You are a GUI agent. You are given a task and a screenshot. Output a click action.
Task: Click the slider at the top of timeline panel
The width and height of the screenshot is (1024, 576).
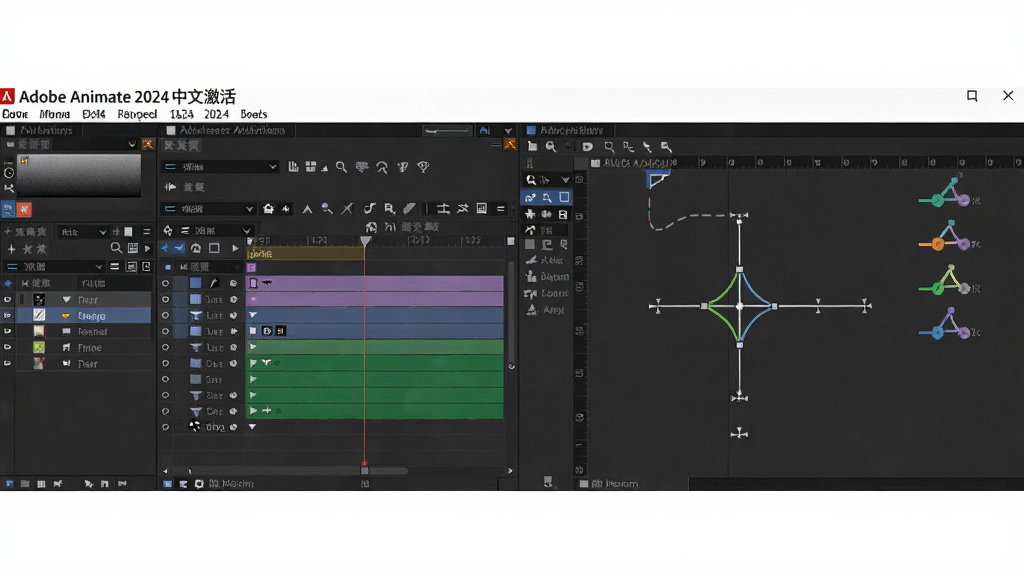click(x=447, y=131)
